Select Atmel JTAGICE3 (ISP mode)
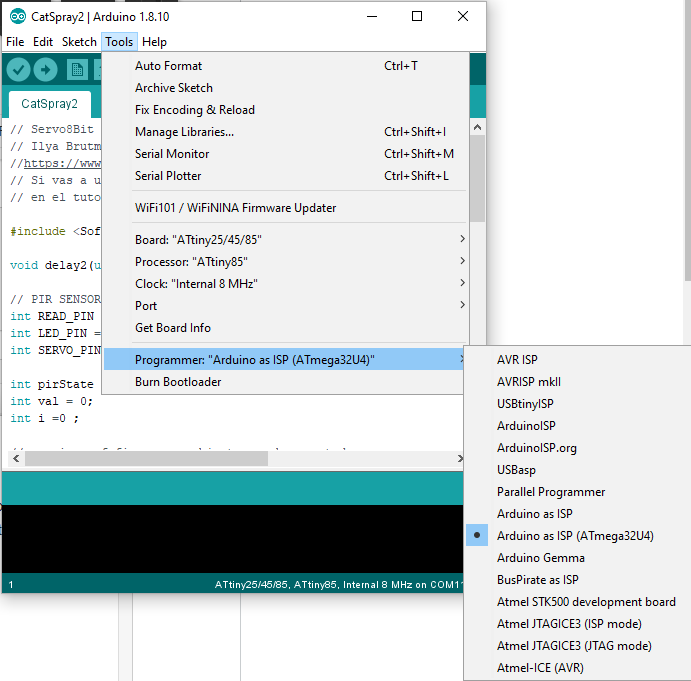691x681 pixels. 578,624
